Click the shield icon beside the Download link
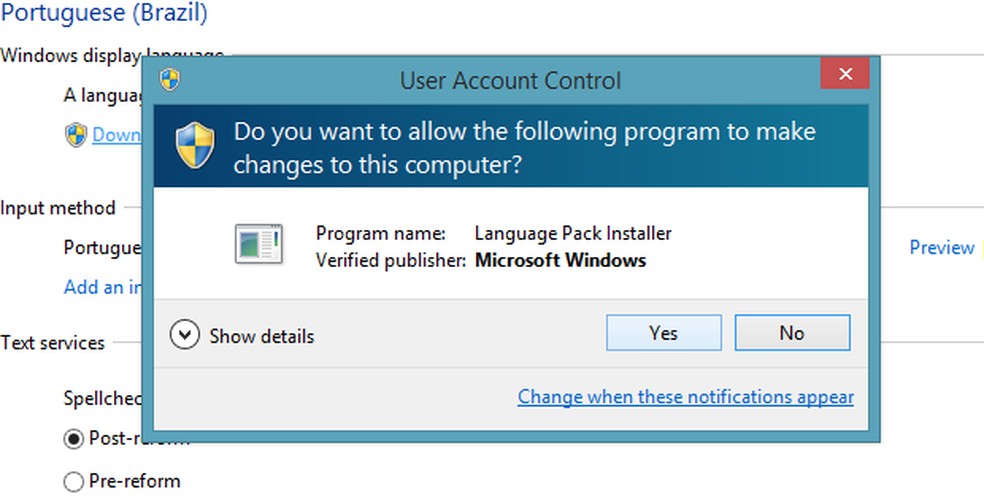Image resolution: width=984 pixels, height=497 pixels. [x=76, y=135]
